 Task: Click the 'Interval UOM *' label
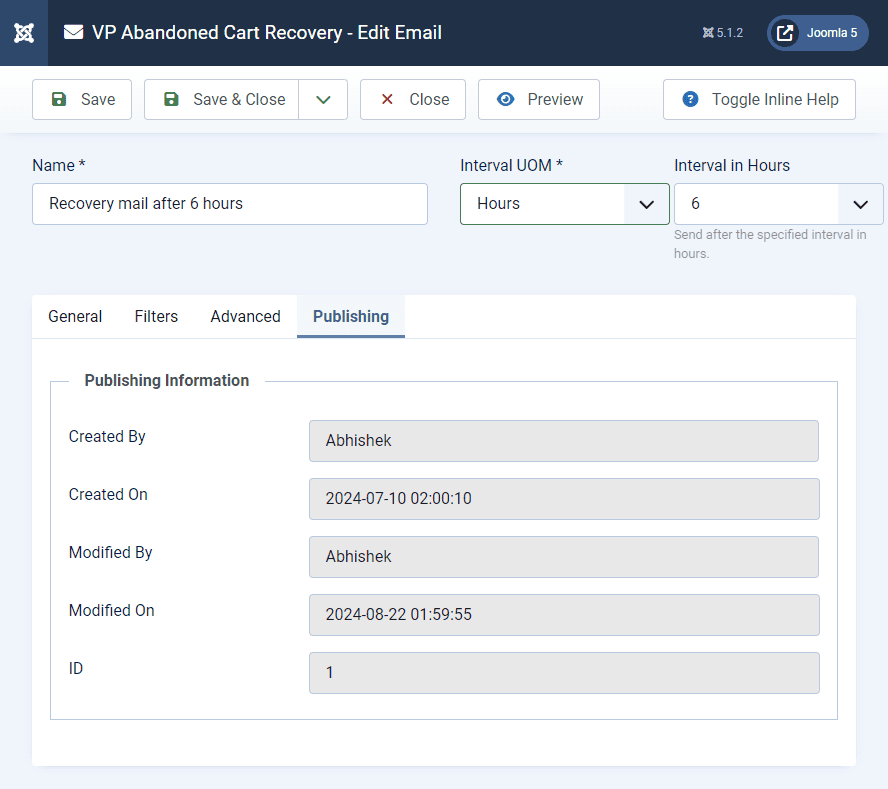[511, 165]
